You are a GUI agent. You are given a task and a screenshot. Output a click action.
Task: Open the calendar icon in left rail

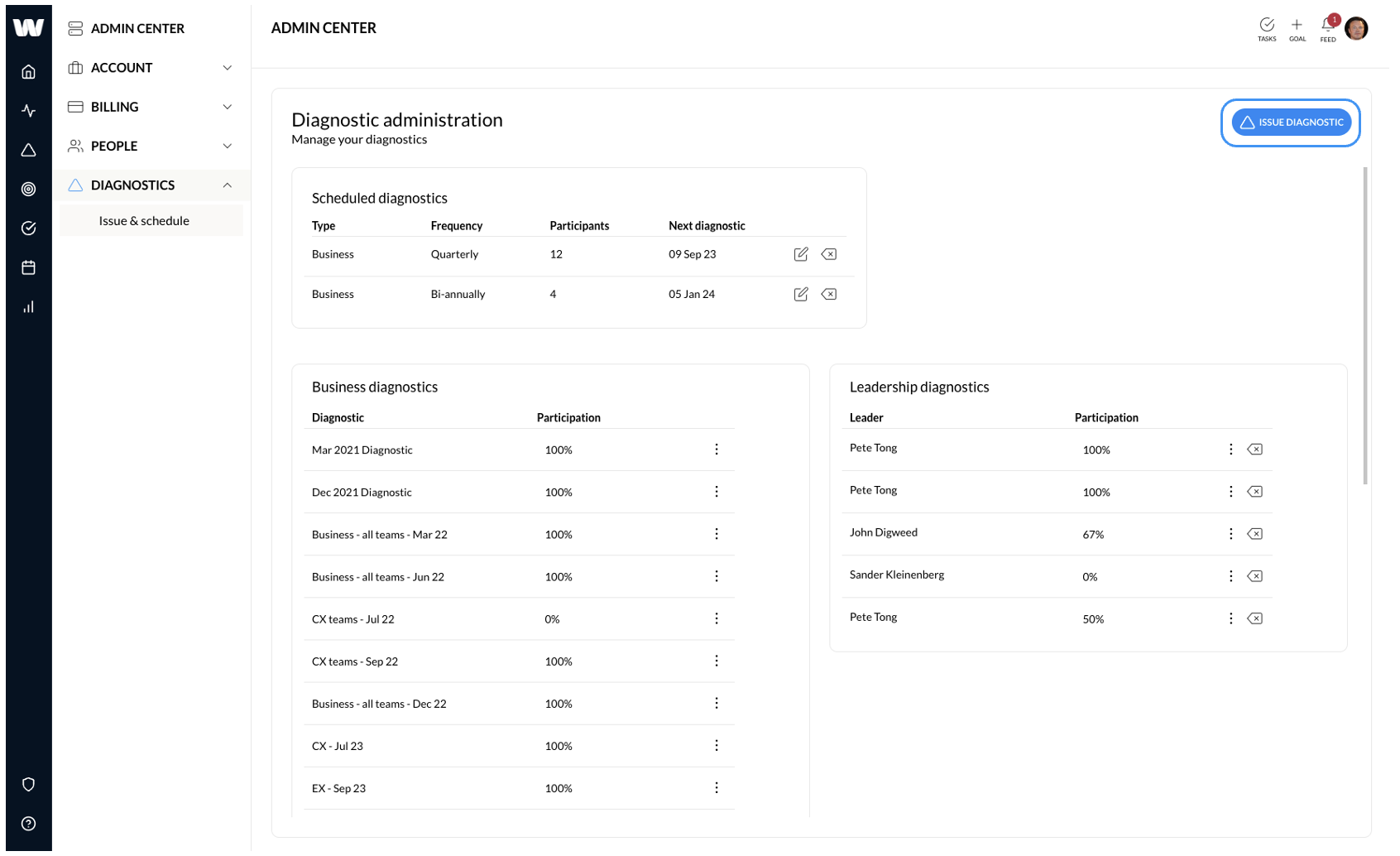pos(28,267)
